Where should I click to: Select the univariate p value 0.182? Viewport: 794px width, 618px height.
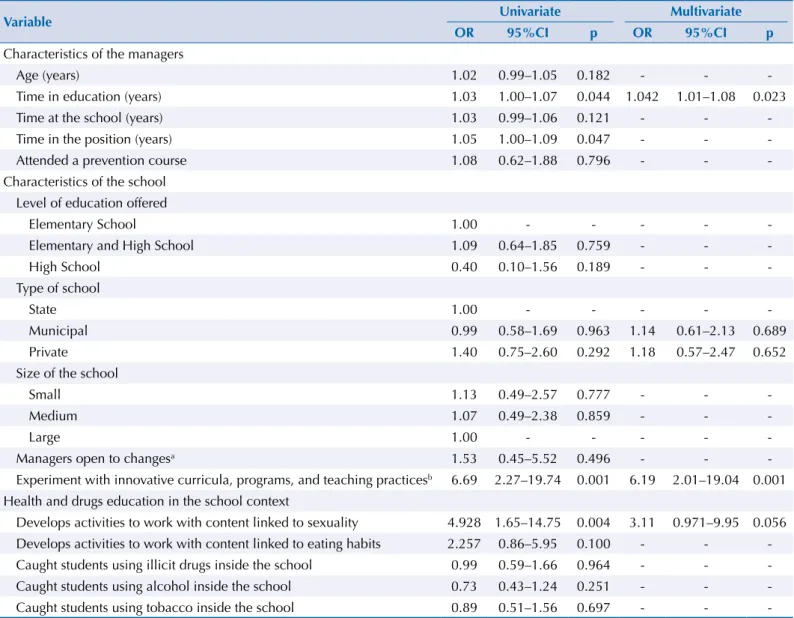point(593,75)
